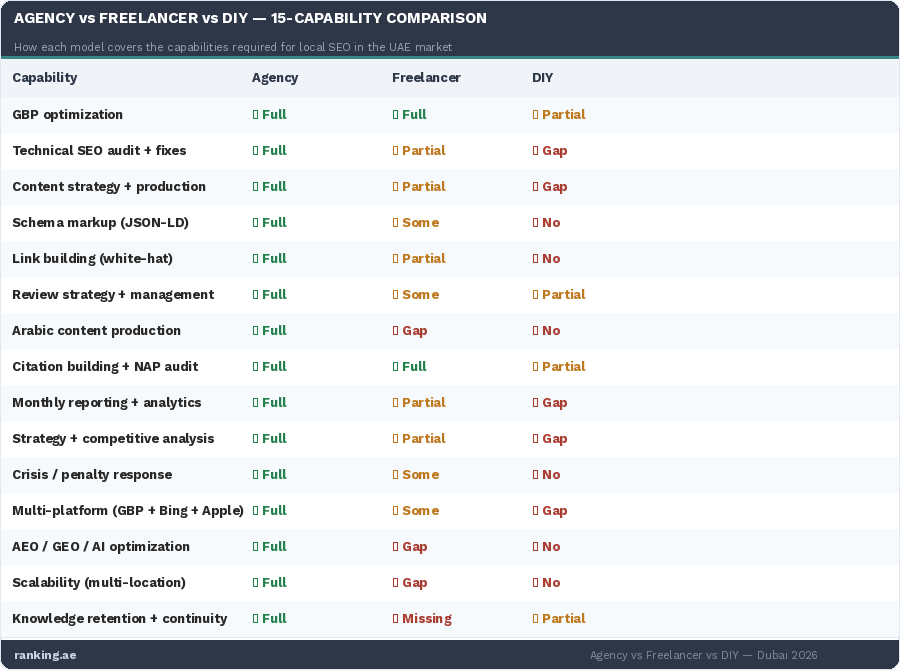
Task: Select the Agency column header
Action: [x=275, y=78]
